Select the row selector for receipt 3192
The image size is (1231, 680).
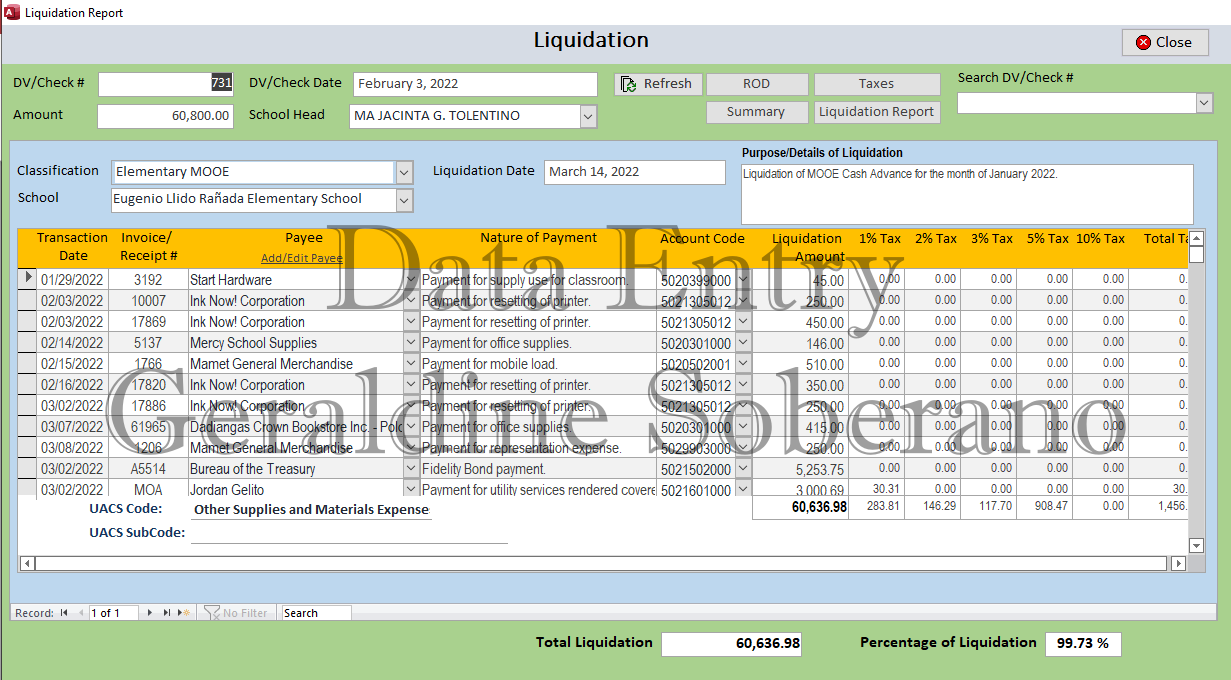pos(27,280)
